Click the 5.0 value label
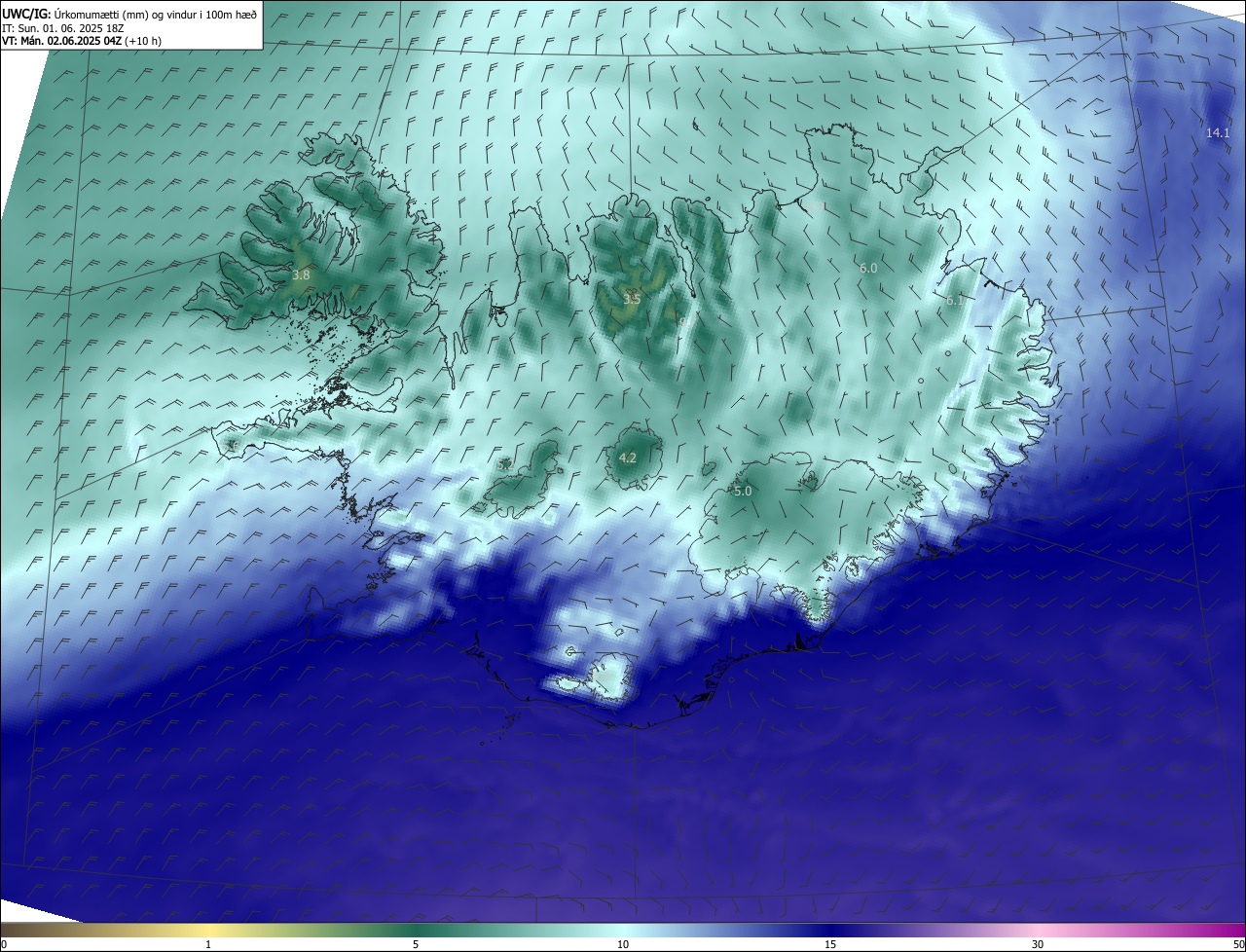This screenshot has width=1246, height=952. [x=743, y=492]
